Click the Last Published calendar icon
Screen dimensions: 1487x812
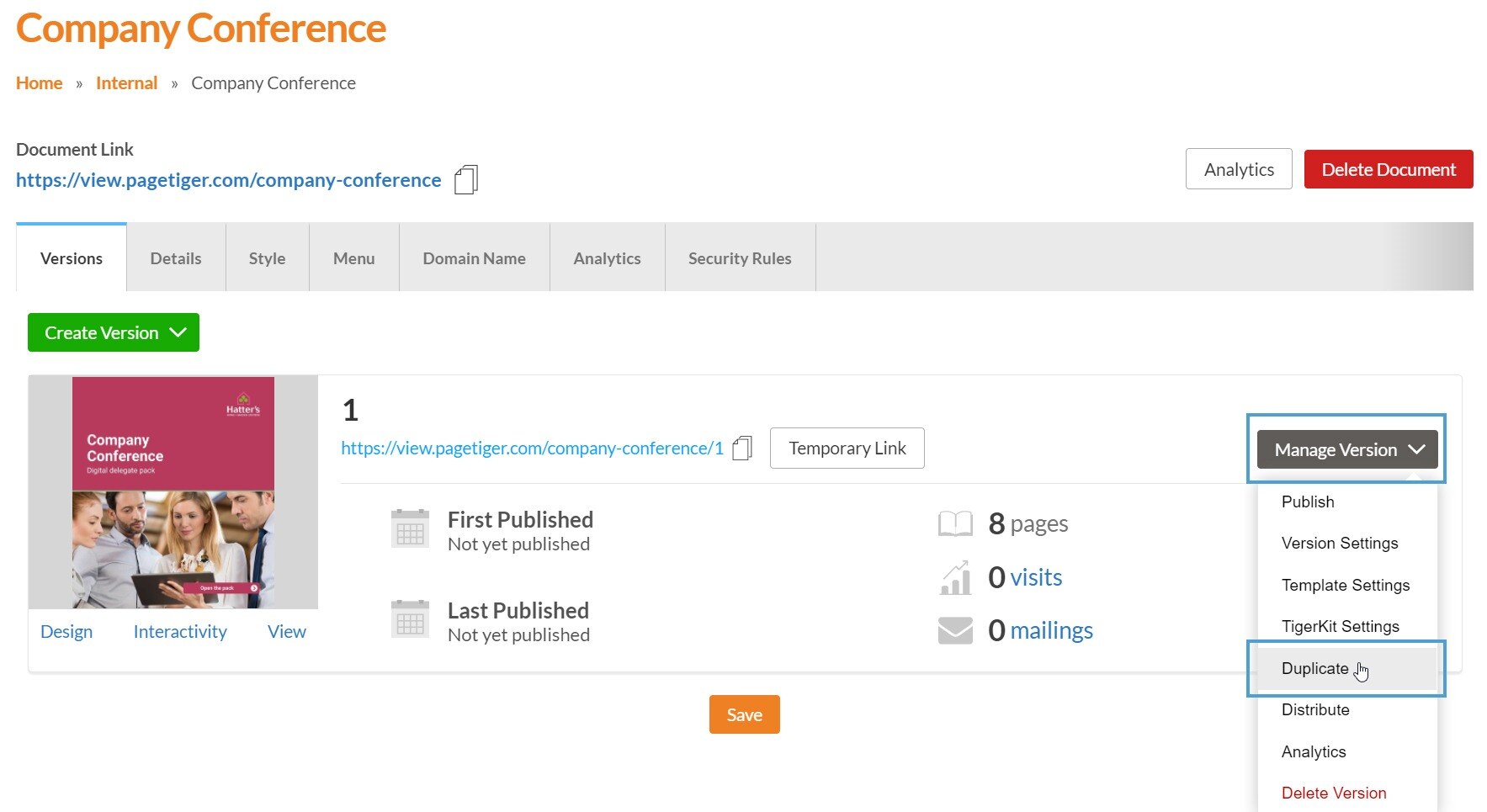[x=410, y=620]
